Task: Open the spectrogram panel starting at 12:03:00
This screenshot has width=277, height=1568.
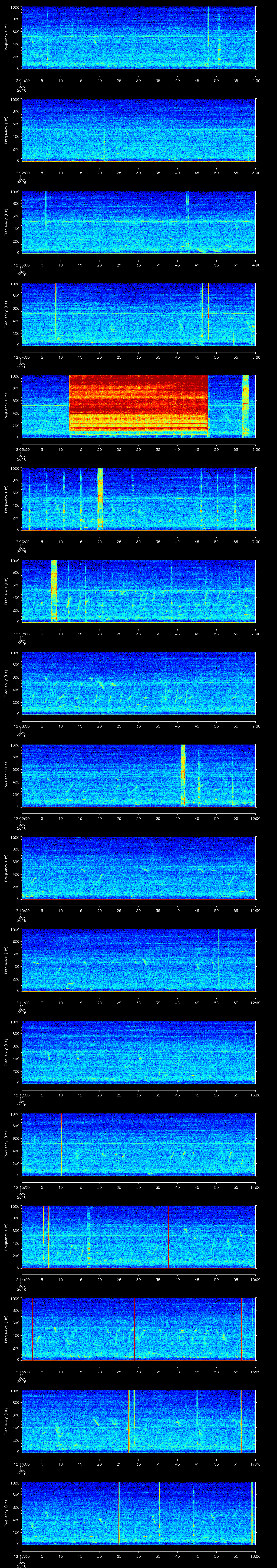Action: pos(138,222)
